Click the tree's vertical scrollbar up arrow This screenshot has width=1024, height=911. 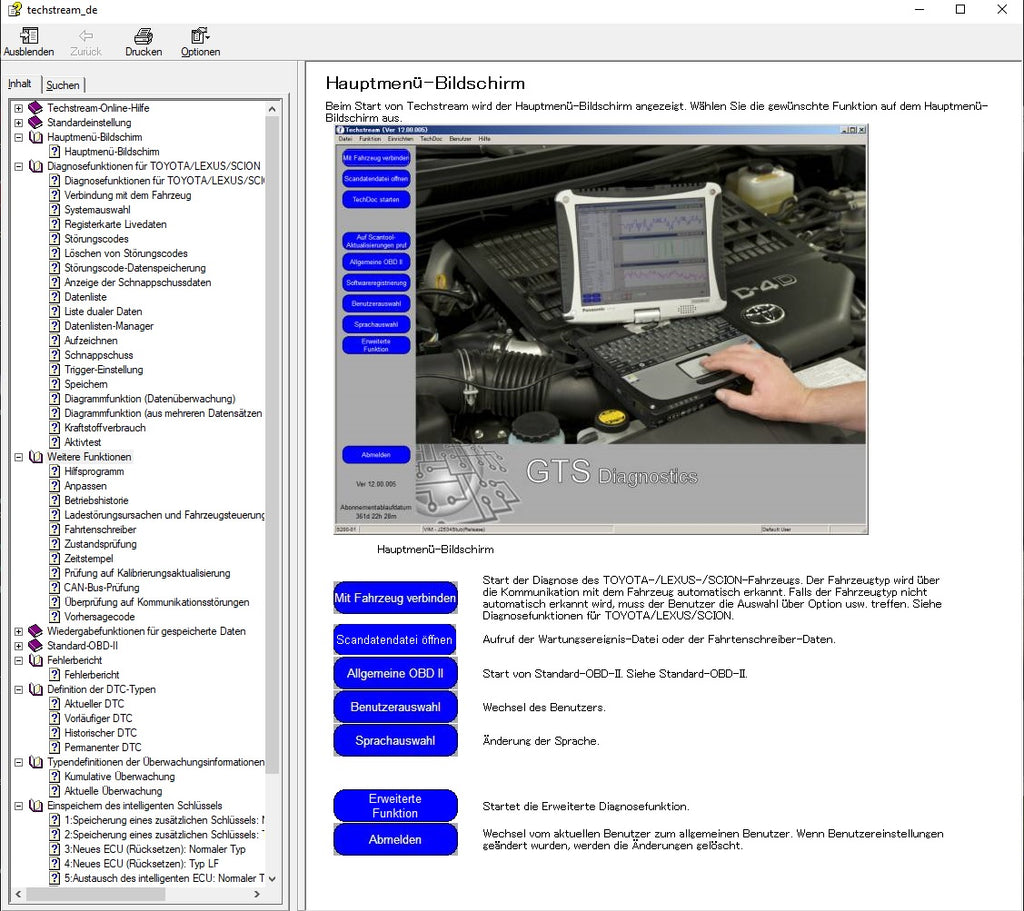272,108
